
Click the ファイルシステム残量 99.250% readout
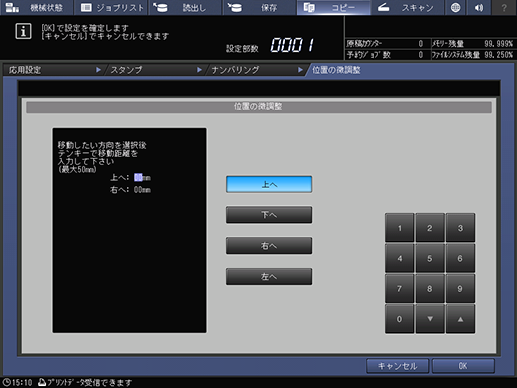click(x=498, y=55)
